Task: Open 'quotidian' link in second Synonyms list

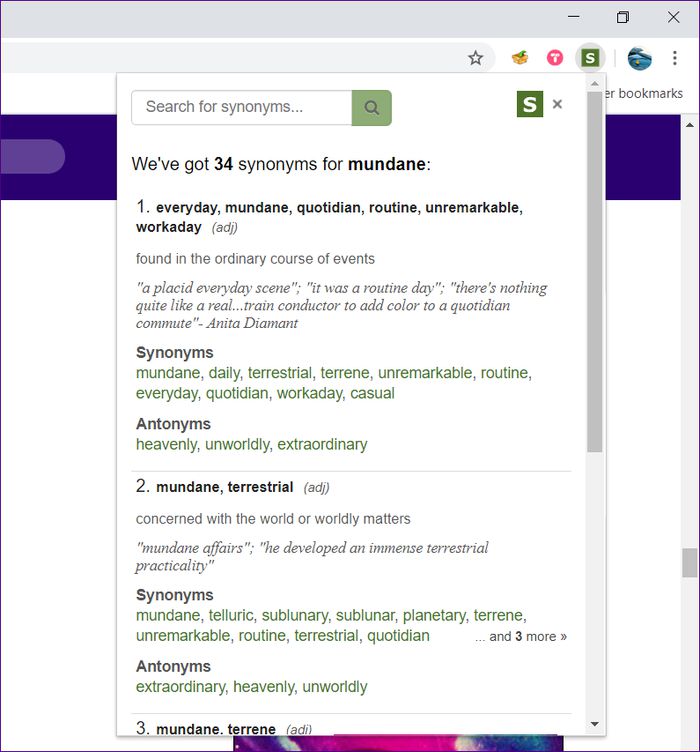Action: coord(398,635)
